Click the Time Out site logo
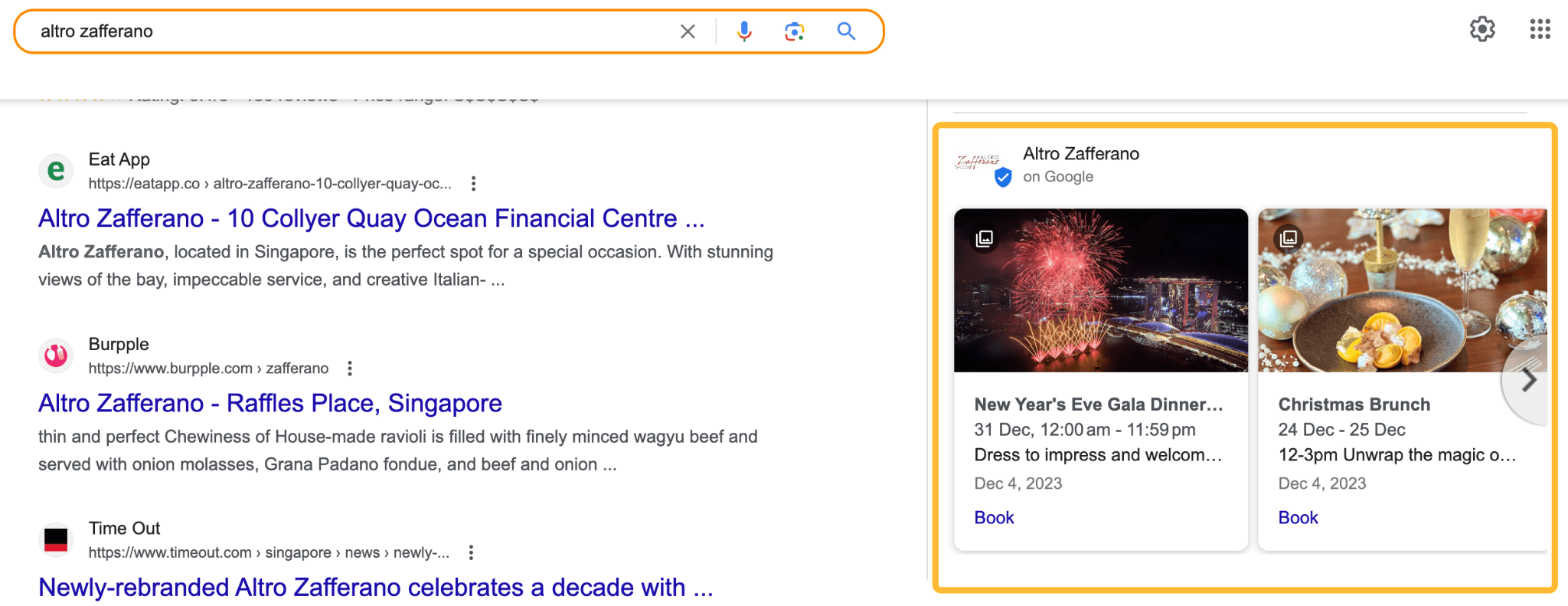This screenshot has height=606, width=1568. coord(55,539)
